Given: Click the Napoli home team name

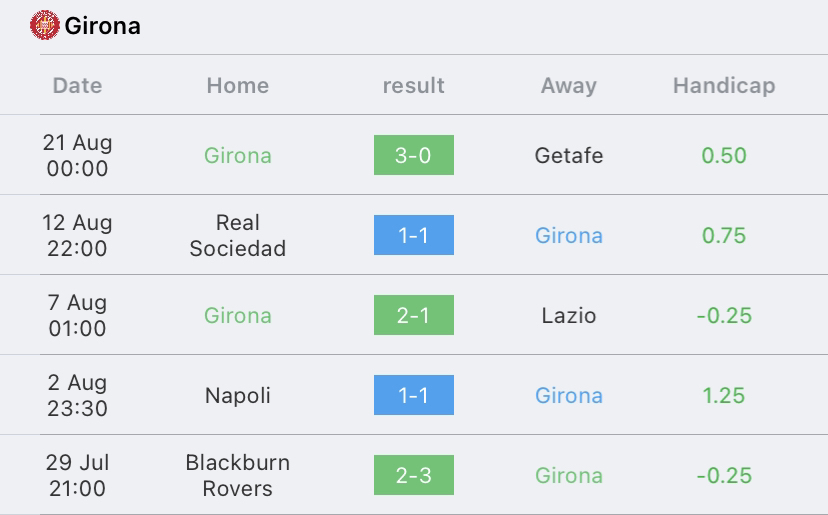Looking at the screenshot, I should tap(238, 396).
